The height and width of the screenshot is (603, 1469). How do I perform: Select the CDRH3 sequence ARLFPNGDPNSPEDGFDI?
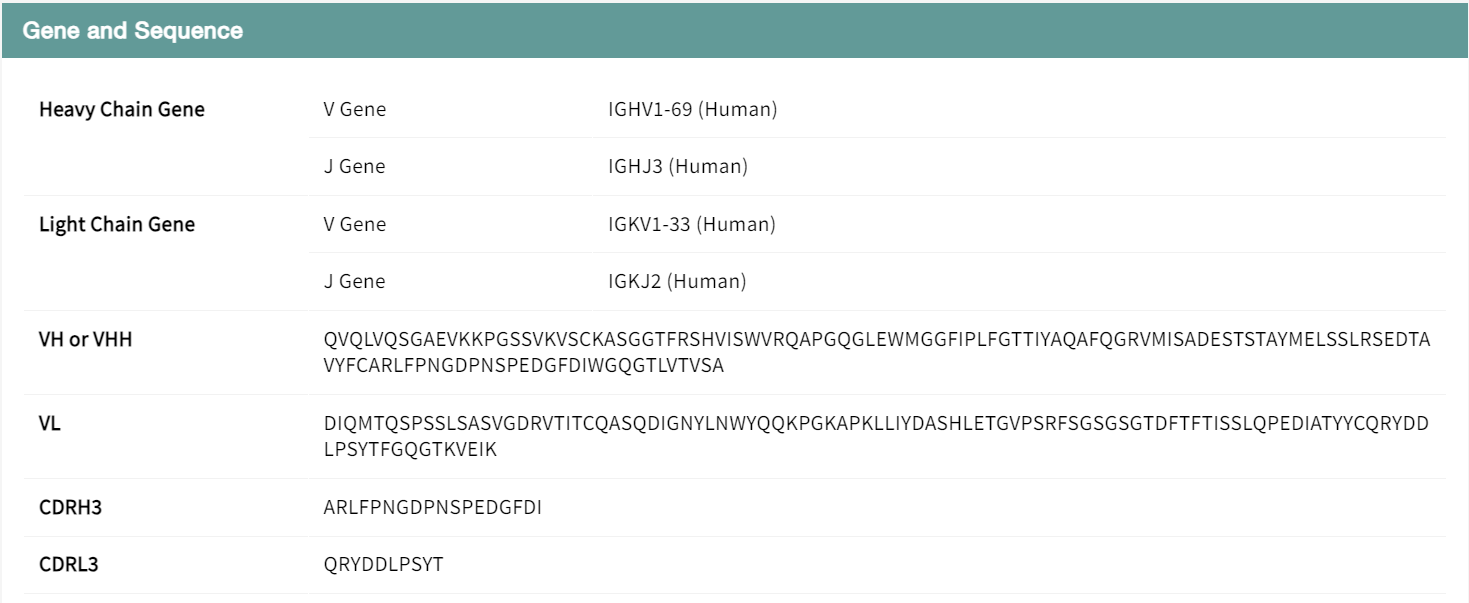pos(432,508)
